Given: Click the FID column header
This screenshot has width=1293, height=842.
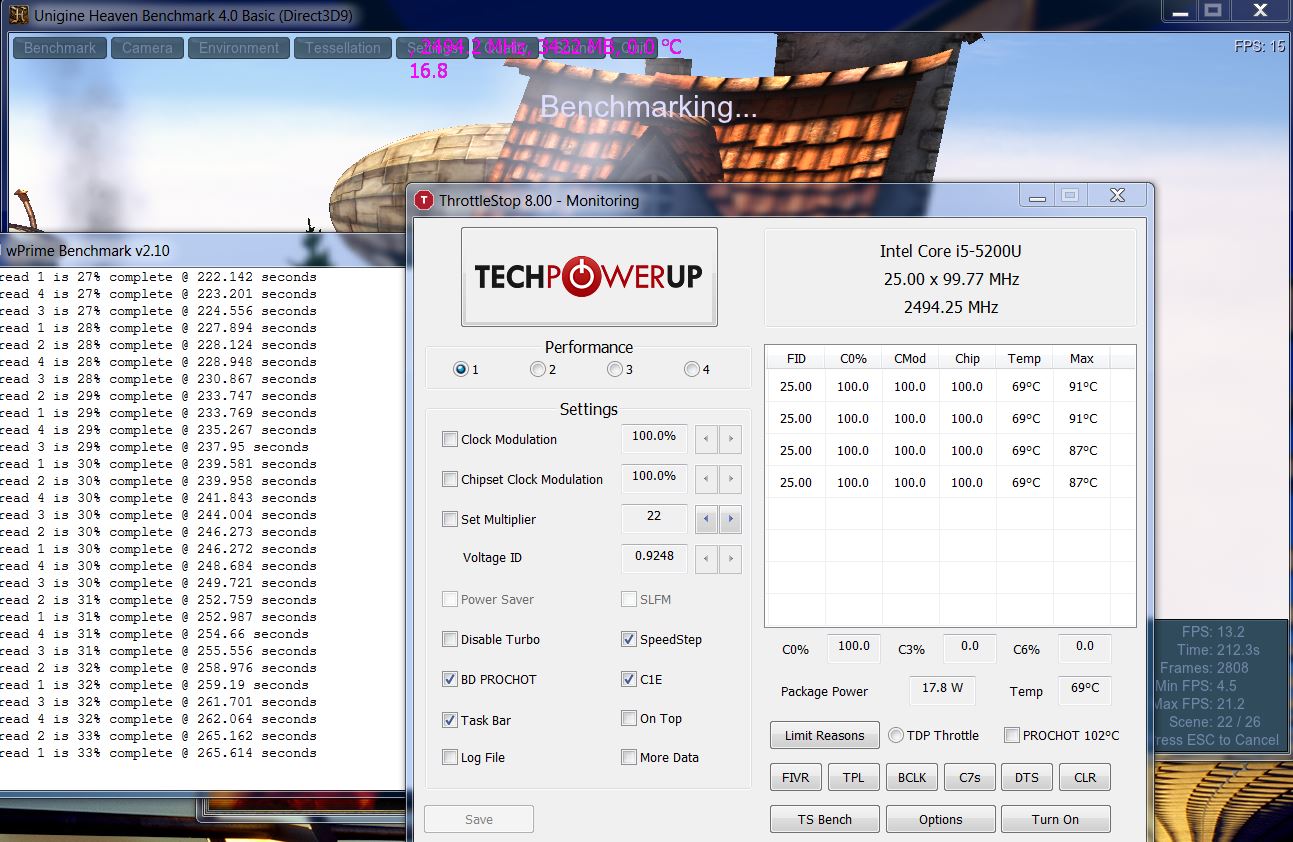Looking at the screenshot, I should coord(796,358).
